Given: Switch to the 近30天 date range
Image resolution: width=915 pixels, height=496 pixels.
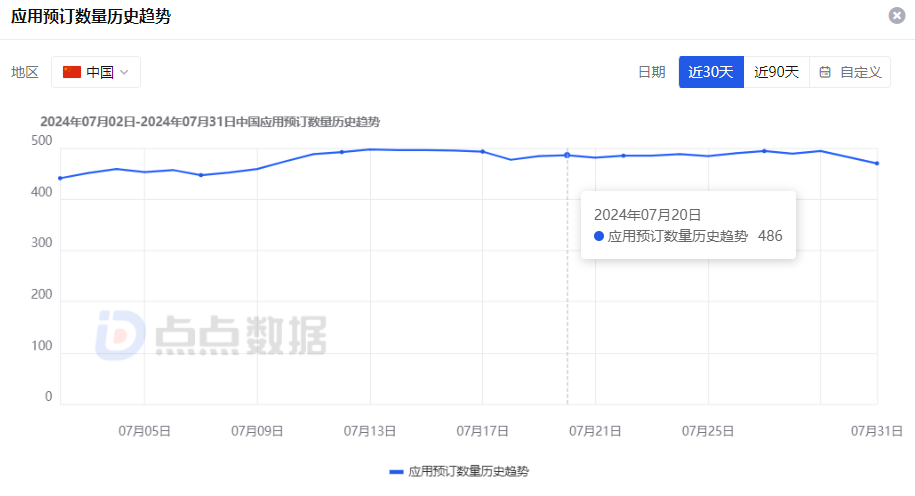Looking at the screenshot, I should click(x=711, y=72).
